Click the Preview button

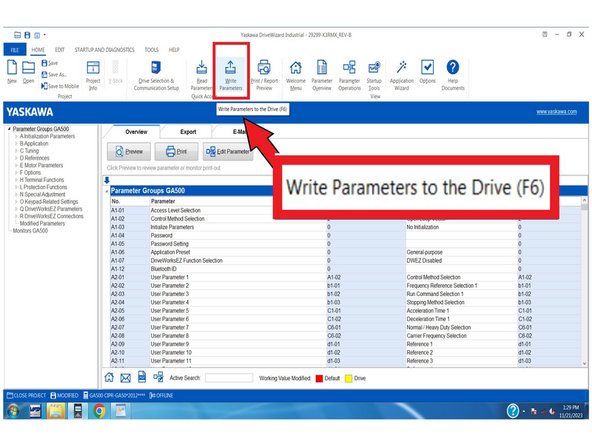click(129, 151)
